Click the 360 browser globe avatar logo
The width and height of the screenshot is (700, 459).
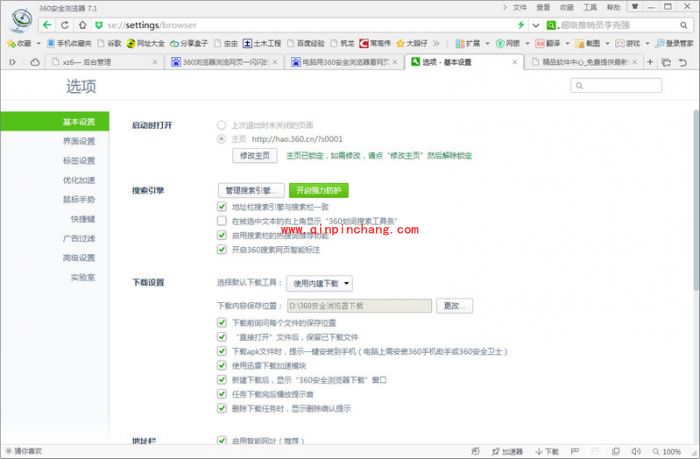tap(21, 20)
